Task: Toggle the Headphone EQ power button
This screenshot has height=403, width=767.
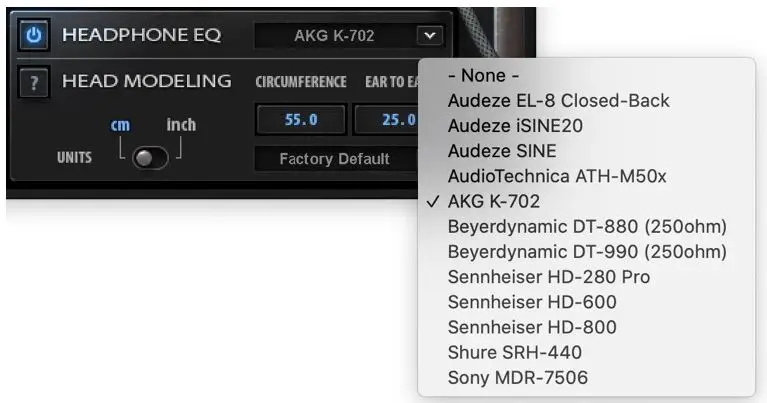Action: click(34, 36)
